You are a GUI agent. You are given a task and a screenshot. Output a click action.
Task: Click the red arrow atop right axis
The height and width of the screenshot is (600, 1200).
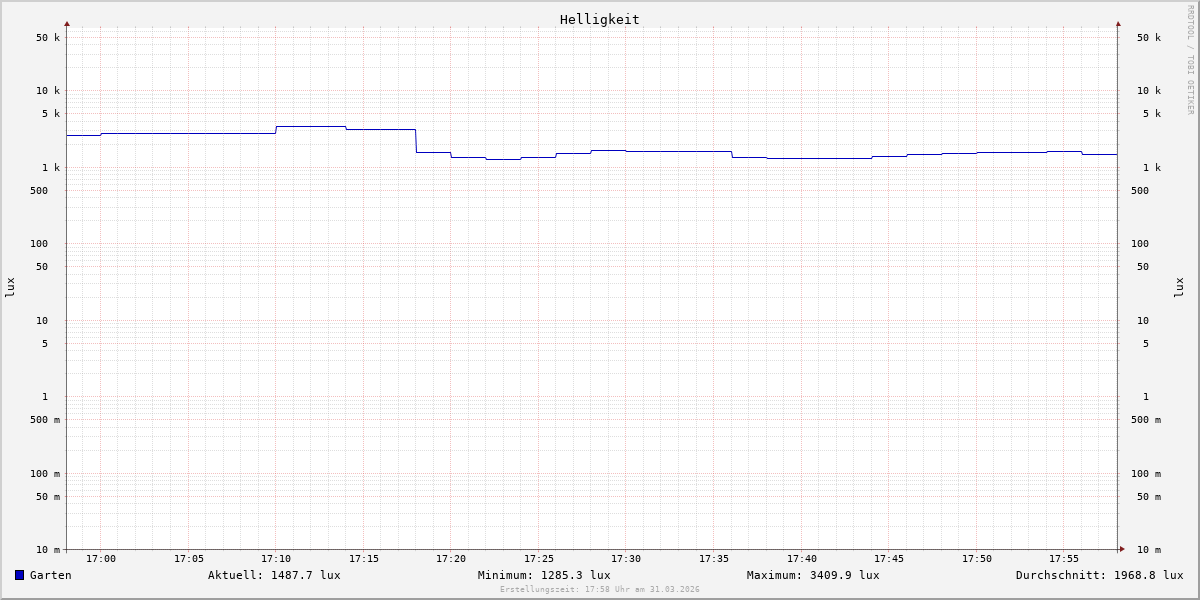coord(1118,23)
